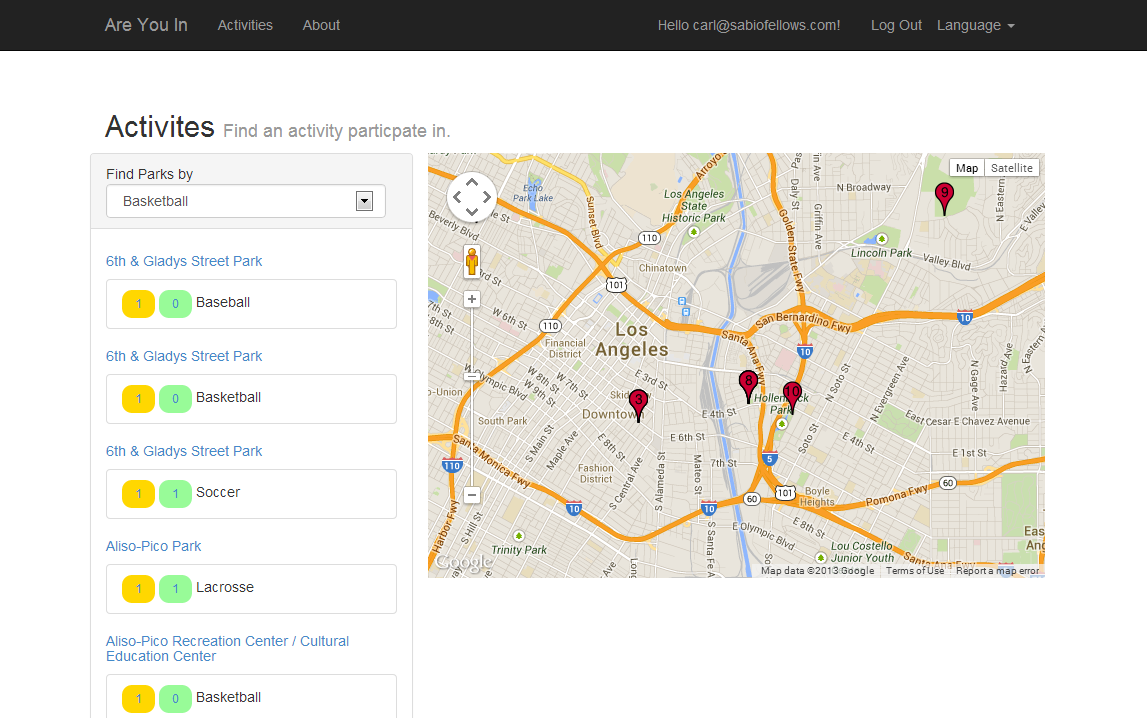1147x718 pixels.
Task: Click Terms of Use on map
Action: 915,571
